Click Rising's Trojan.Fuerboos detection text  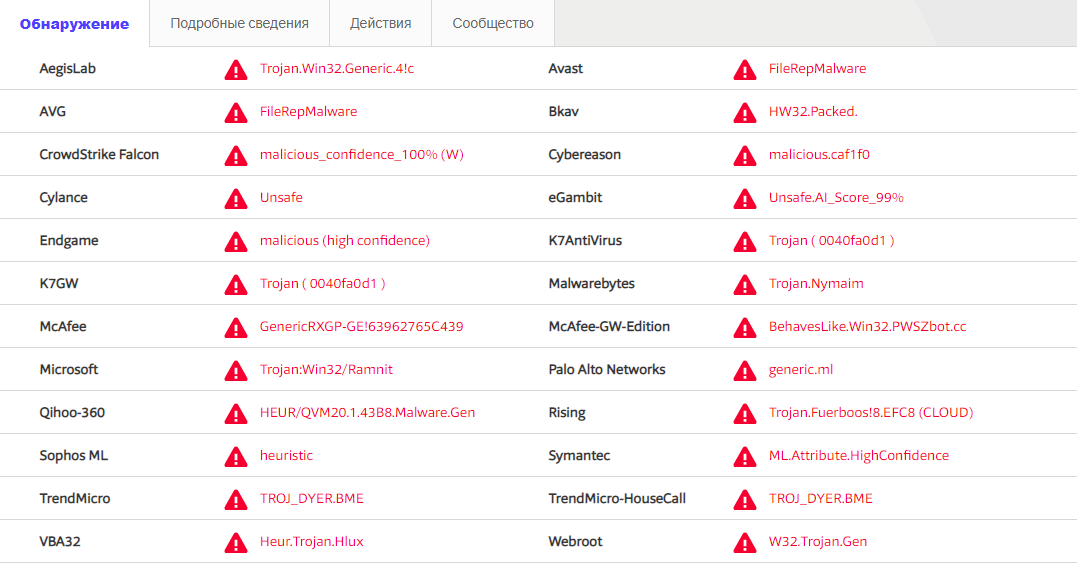coord(870,413)
